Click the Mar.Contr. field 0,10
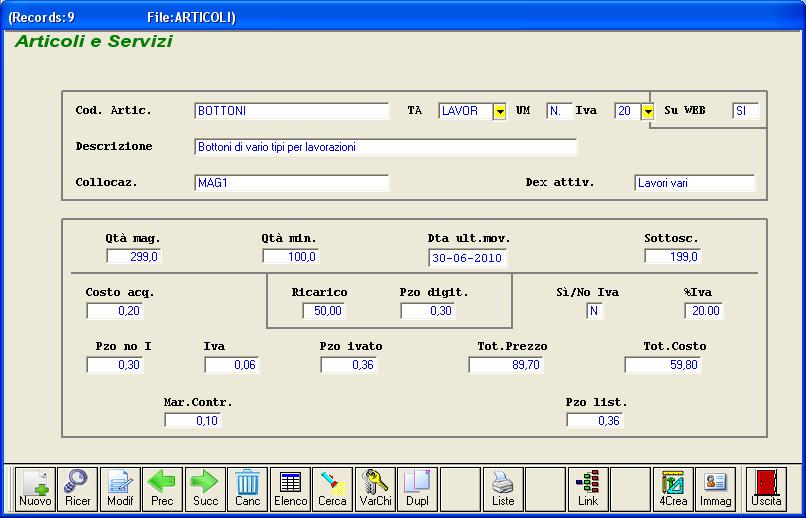This screenshot has height=518, width=806. coord(193,420)
